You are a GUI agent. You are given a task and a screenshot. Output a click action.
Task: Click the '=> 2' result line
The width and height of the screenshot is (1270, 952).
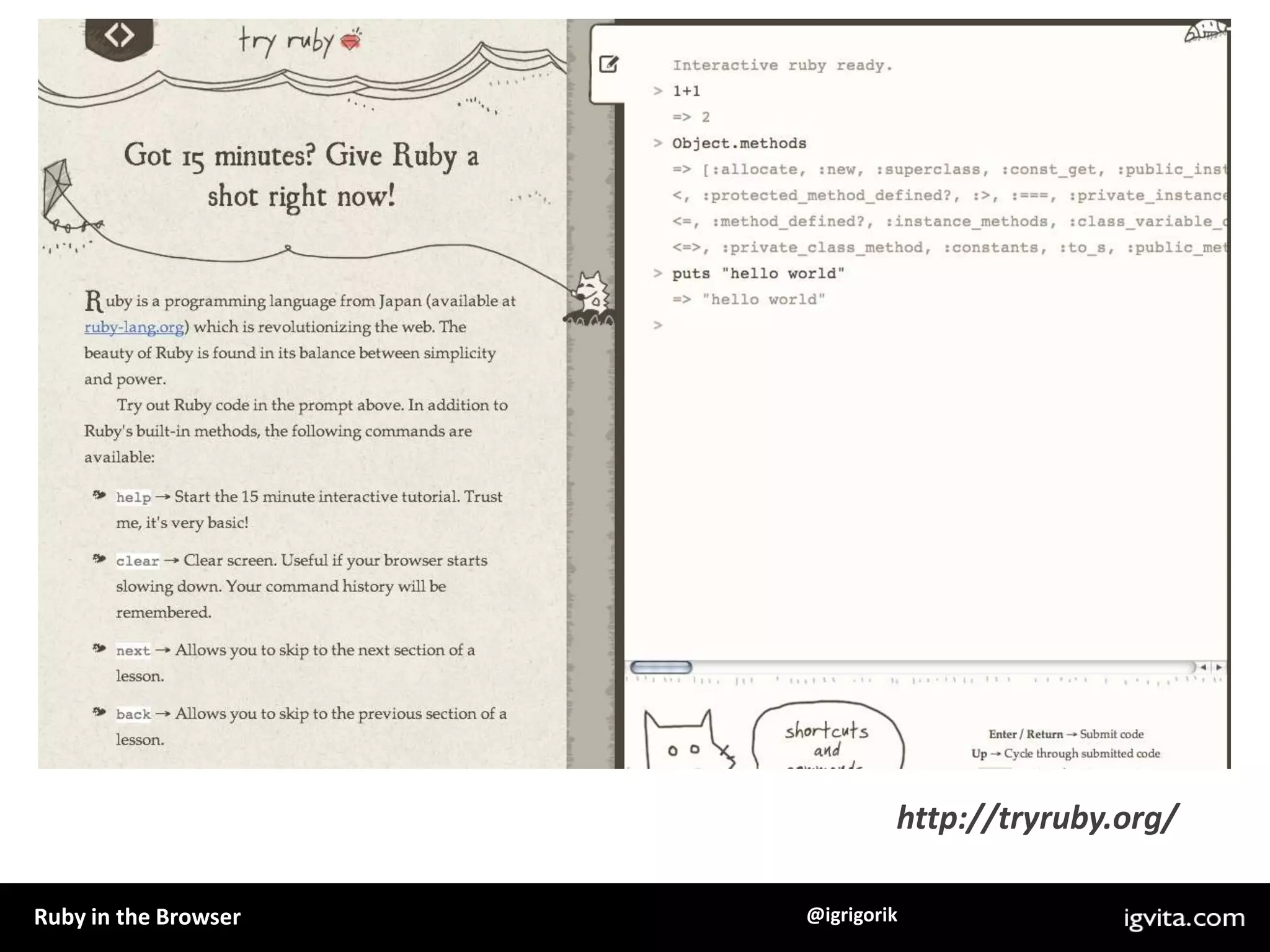691,117
